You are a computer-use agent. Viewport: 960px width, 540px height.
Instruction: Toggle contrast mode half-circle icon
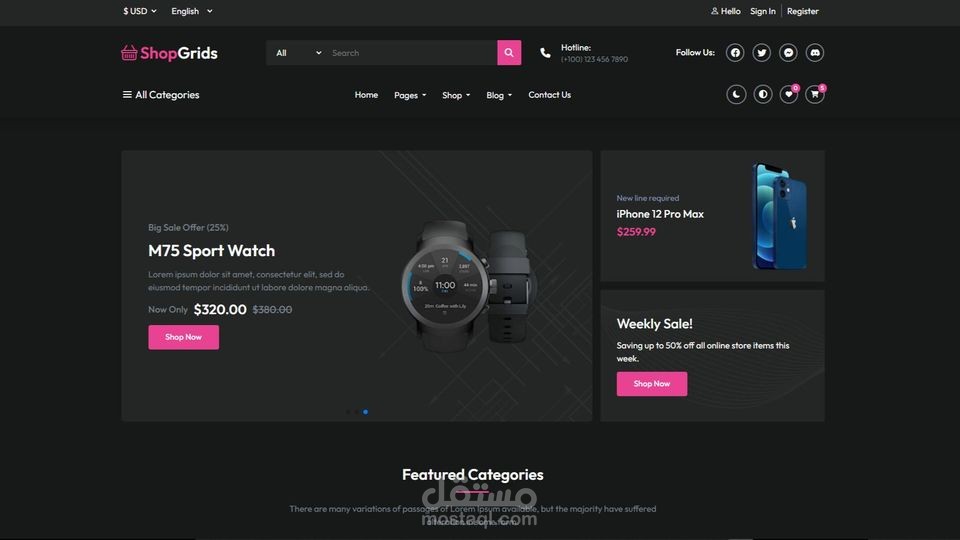762,94
